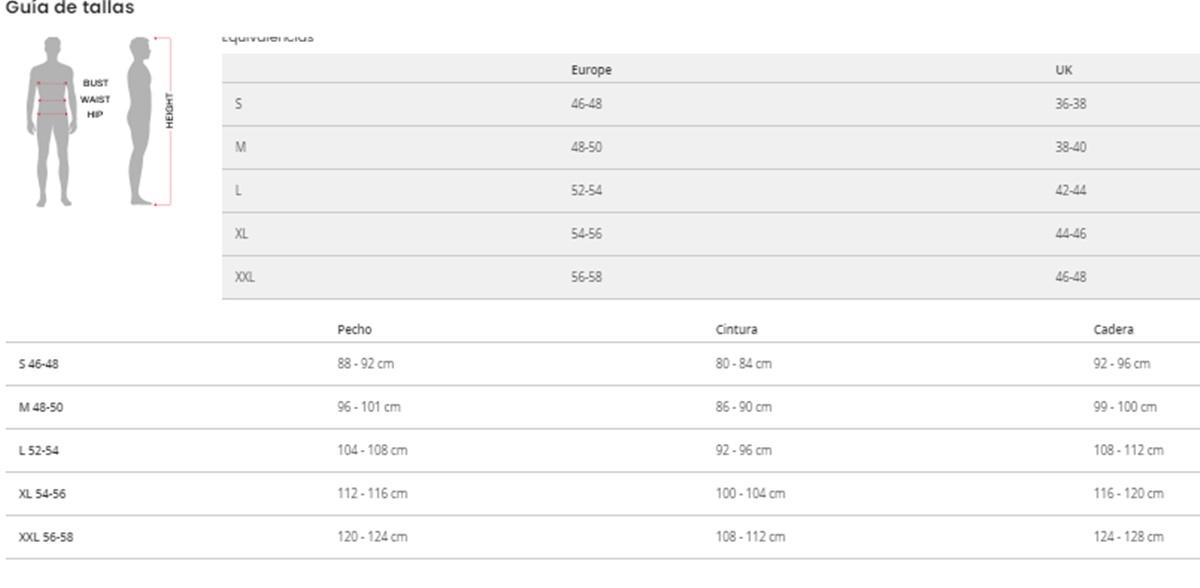Image resolution: width=1200 pixels, height=588 pixels.
Task: Click the S 46-48 row label
Action: pyautogui.click(x=39, y=365)
